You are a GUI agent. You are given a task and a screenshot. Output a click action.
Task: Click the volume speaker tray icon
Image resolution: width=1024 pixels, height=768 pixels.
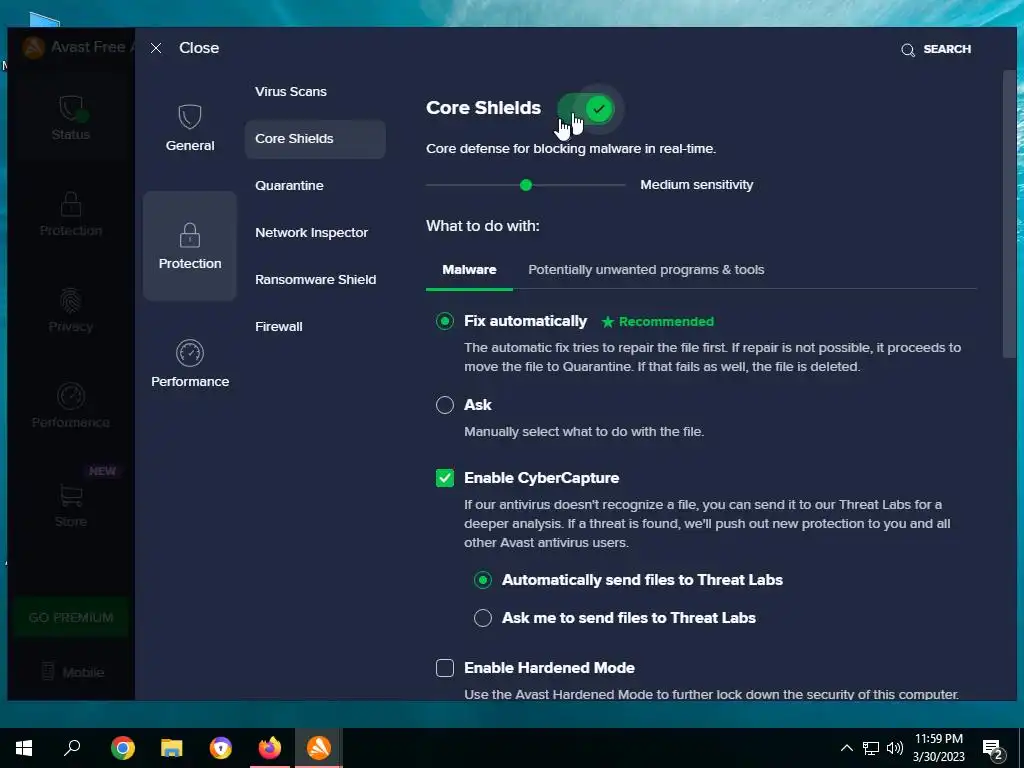coord(895,748)
